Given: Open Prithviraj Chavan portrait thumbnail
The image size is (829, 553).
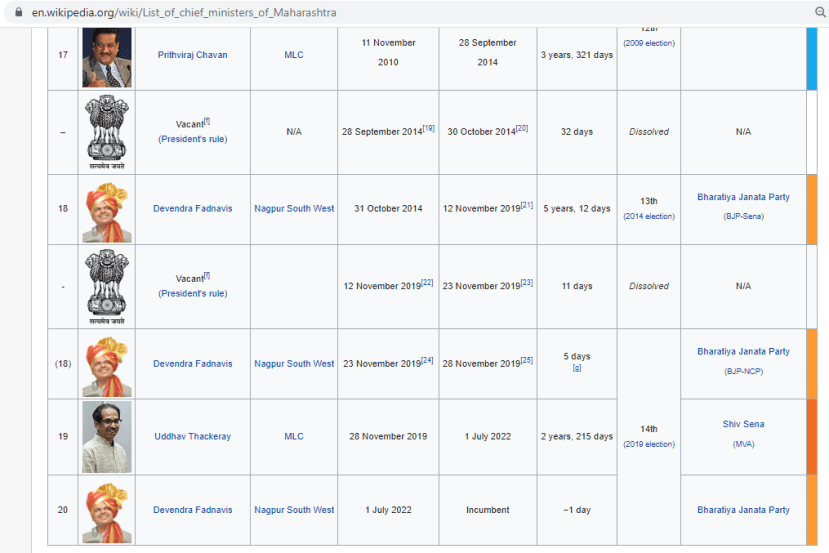Looking at the screenshot, I should coord(107,56).
